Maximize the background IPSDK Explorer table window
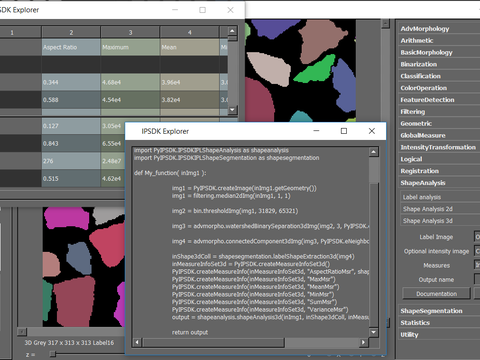 [x=202, y=10]
